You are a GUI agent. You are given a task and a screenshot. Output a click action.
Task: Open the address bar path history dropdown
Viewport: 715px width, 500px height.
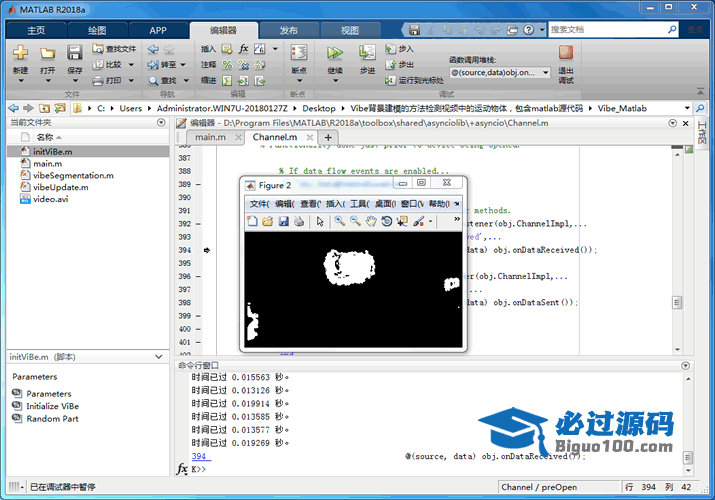tap(687, 108)
